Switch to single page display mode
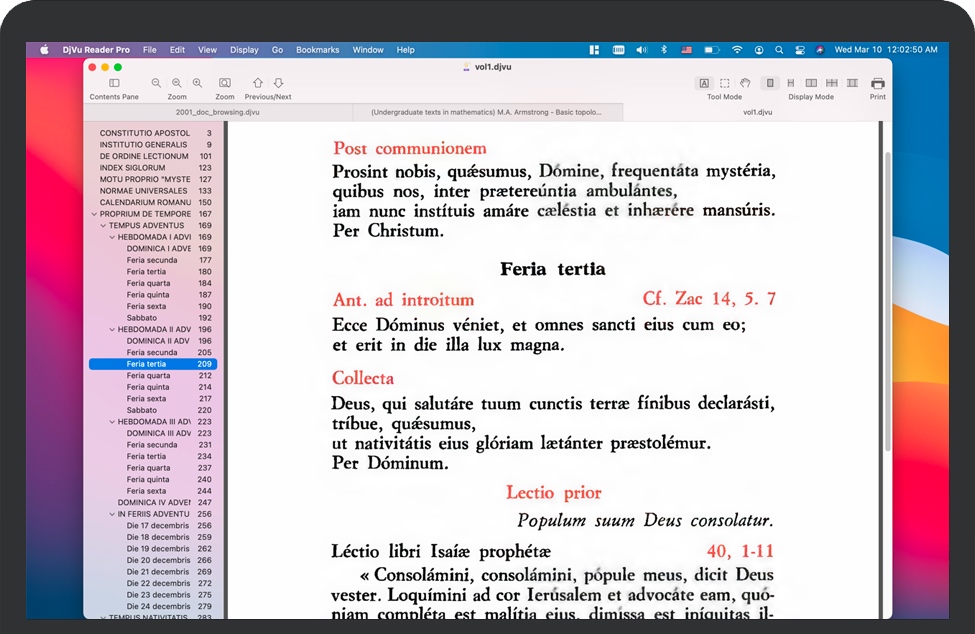 click(770, 84)
